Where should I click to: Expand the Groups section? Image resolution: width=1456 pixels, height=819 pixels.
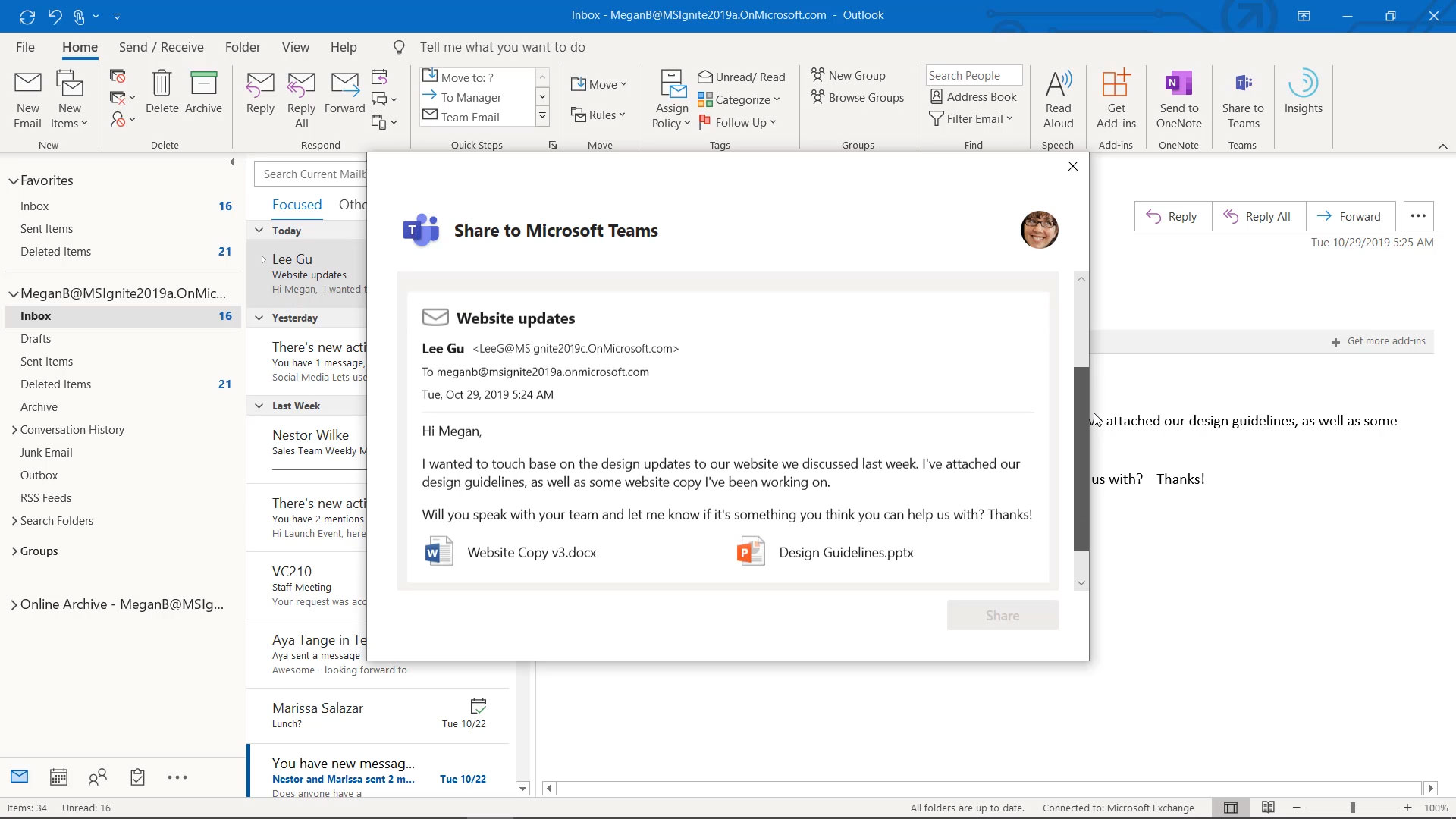[x=14, y=551]
